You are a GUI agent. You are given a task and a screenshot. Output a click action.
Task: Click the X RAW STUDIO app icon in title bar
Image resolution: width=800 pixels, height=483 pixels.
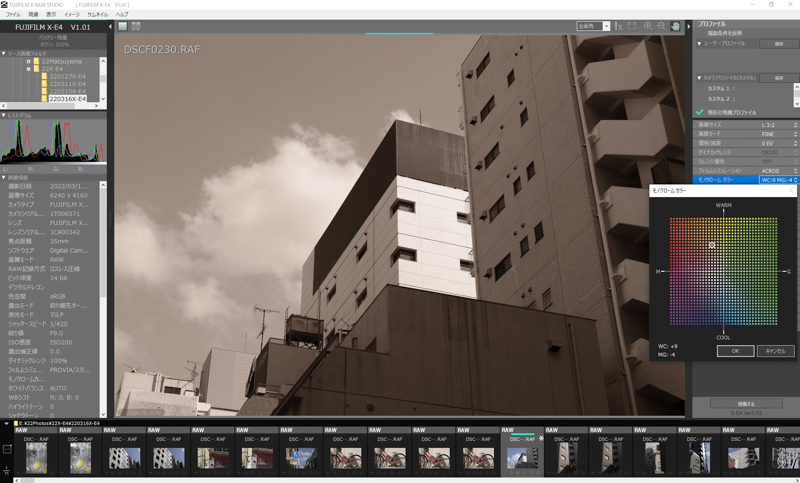click(4, 5)
